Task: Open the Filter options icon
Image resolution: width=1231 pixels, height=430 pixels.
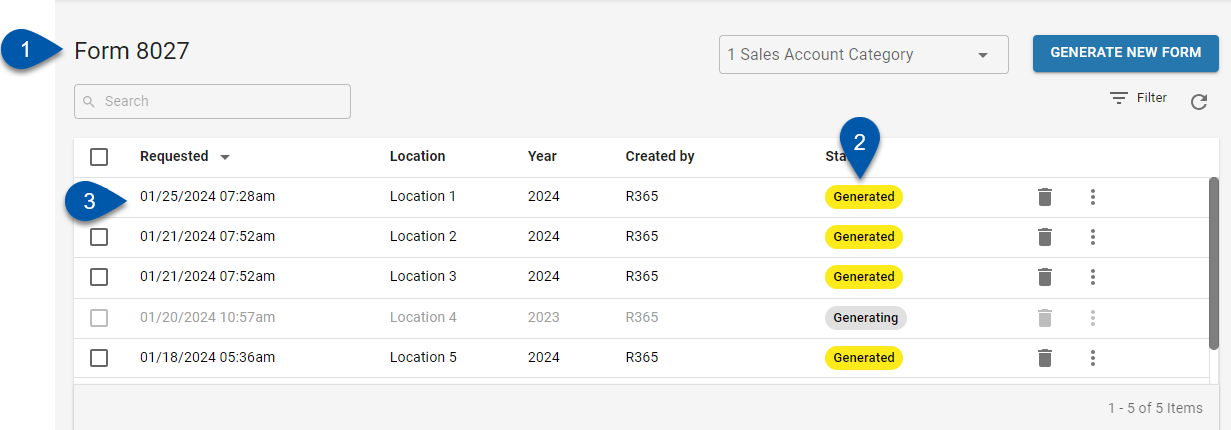Action: [x=1119, y=98]
